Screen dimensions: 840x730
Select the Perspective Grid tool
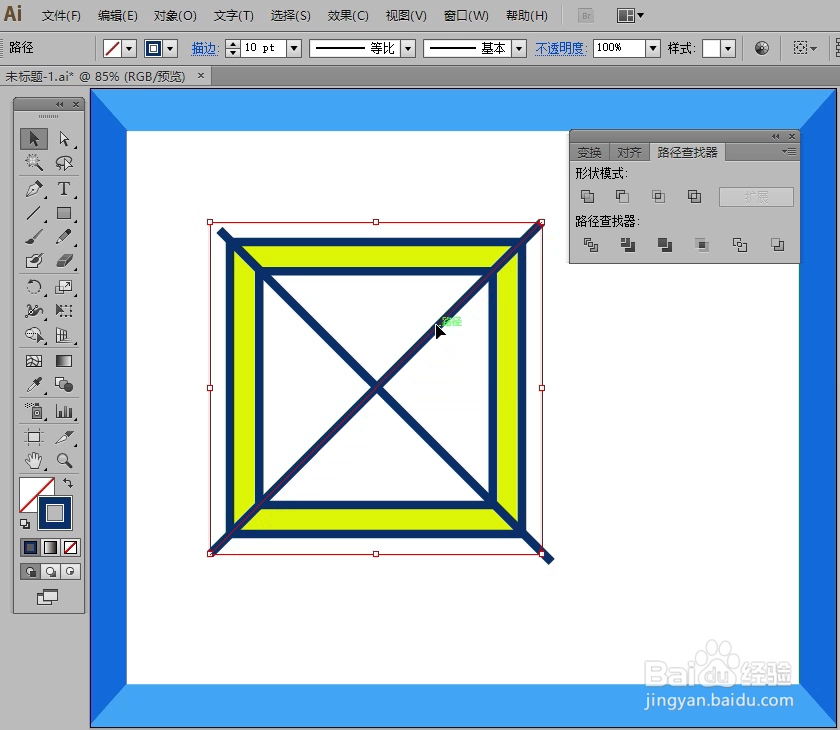pyautogui.click(x=64, y=335)
